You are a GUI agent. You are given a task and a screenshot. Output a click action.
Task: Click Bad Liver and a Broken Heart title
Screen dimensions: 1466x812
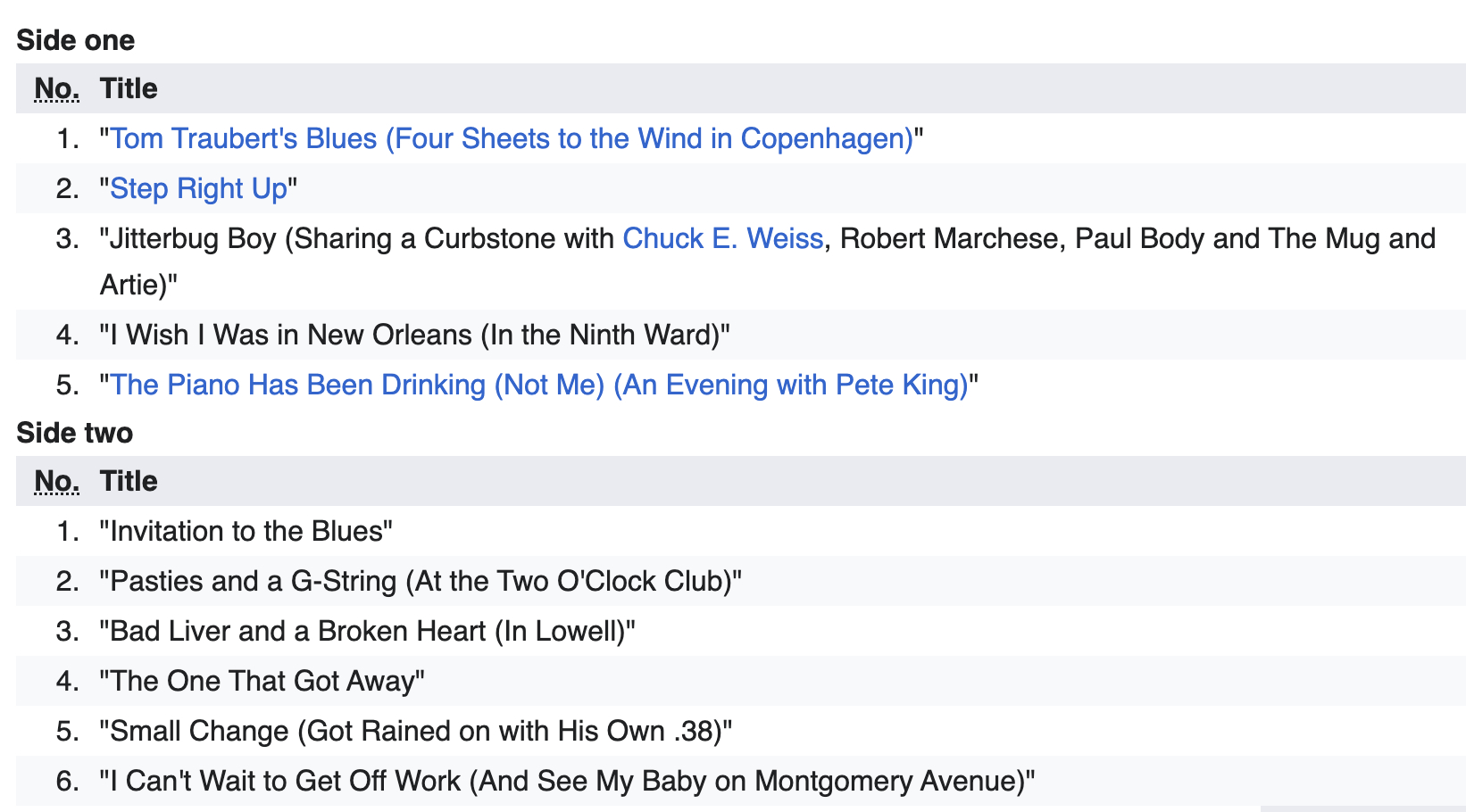(367, 632)
